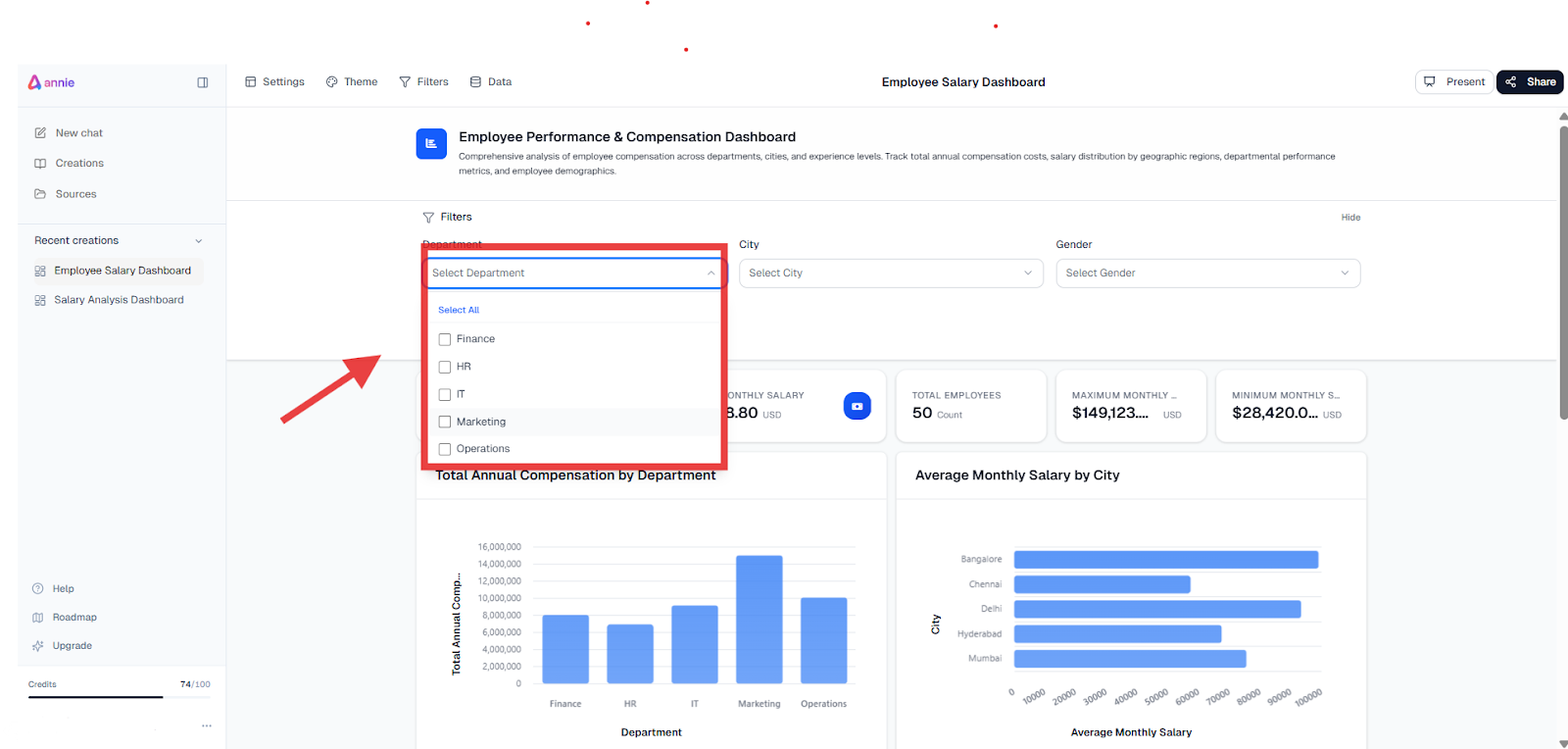Image resolution: width=1568 pixels, height=749 pixels.
Task: Open New chat from sidebar
Action: (x=78, y=133)
